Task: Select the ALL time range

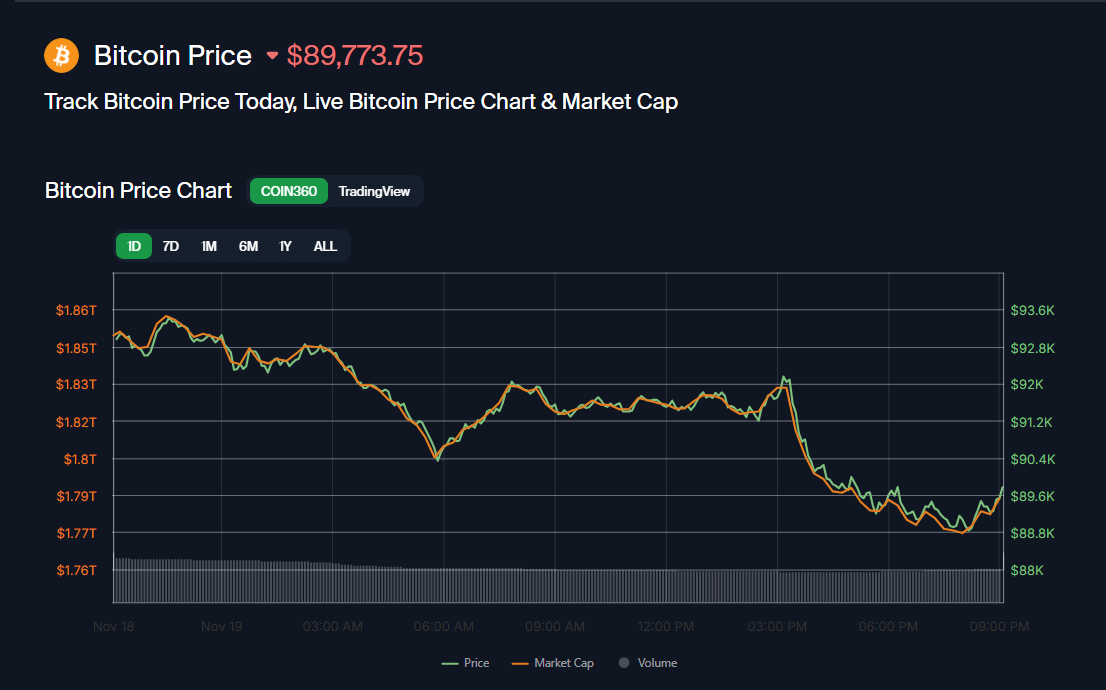Action: pyautogui.click(x=325, y=246)
